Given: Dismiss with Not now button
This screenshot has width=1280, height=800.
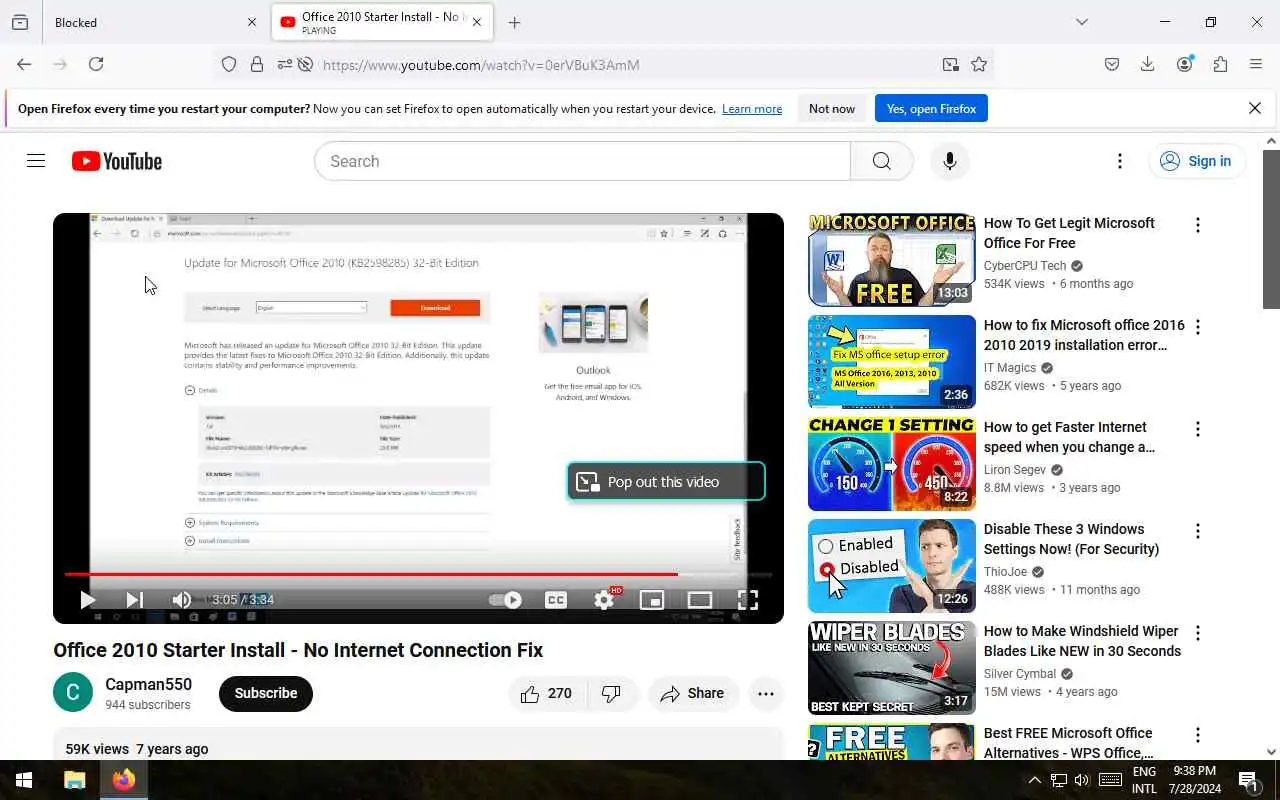Looking at the screenshot, I should (832, 109).
